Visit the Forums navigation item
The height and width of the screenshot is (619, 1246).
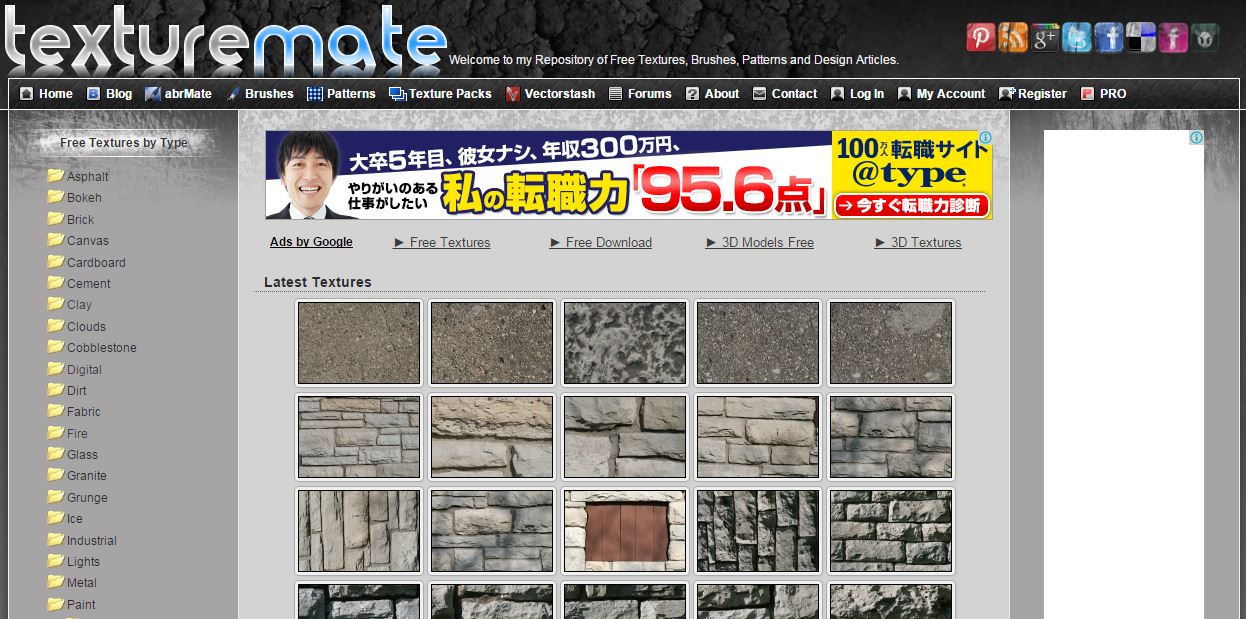tap(639, 94)
